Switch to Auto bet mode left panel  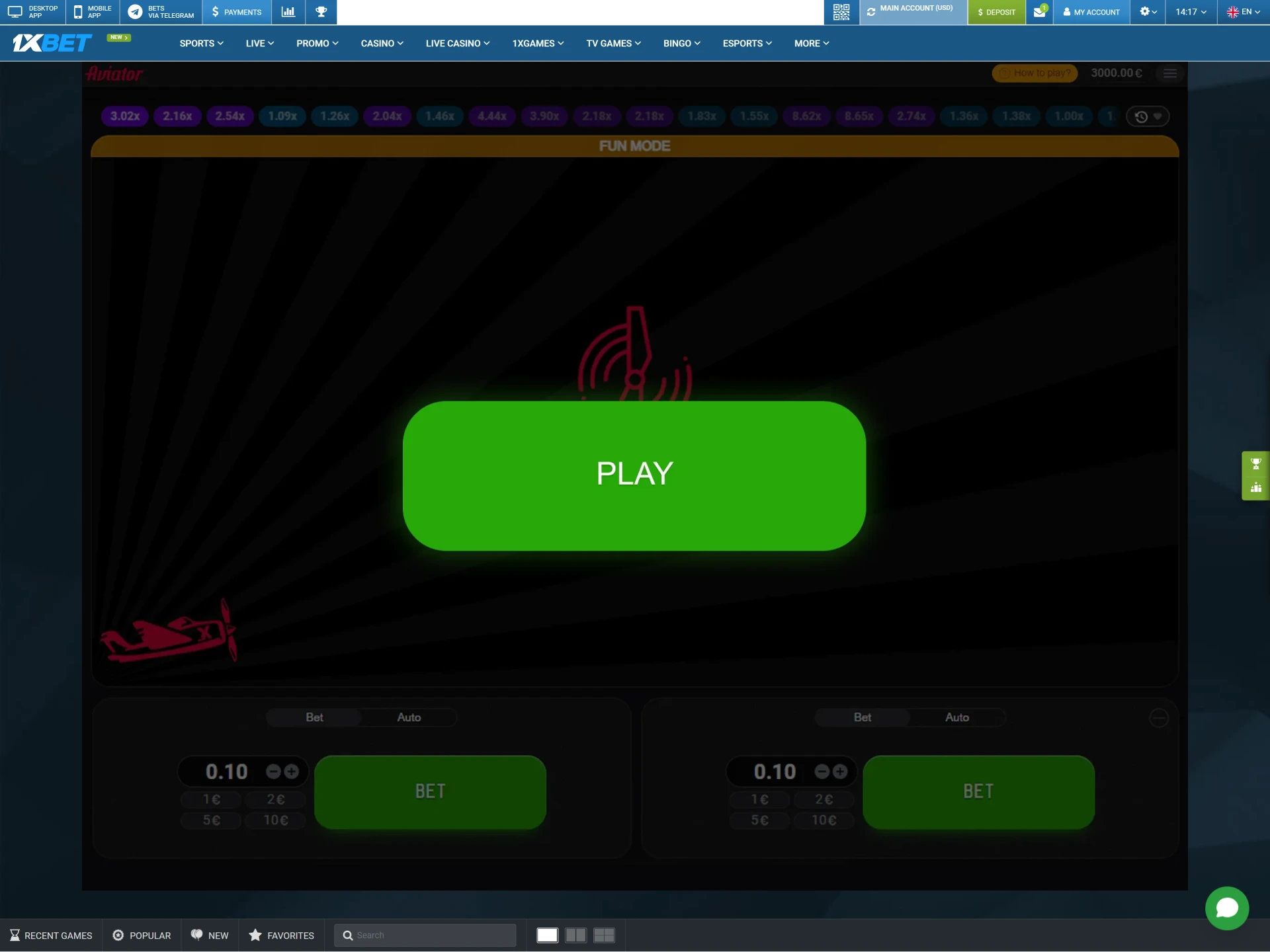pyautogui.click(x=409, y=717)
